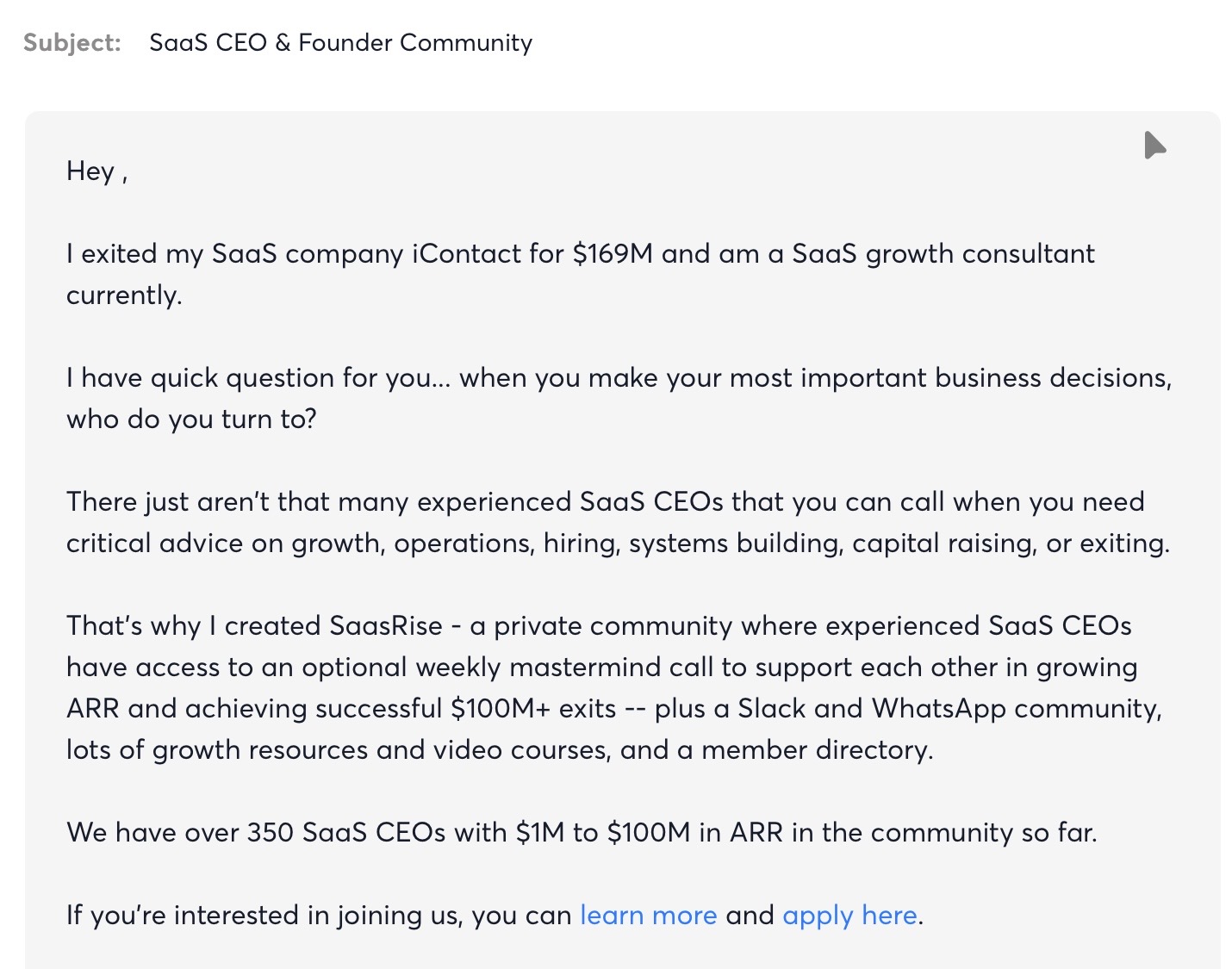Place cursor on the "Hey ," greeting line
The width and height of the screenshot is (1232, 969).
(97, 171)
